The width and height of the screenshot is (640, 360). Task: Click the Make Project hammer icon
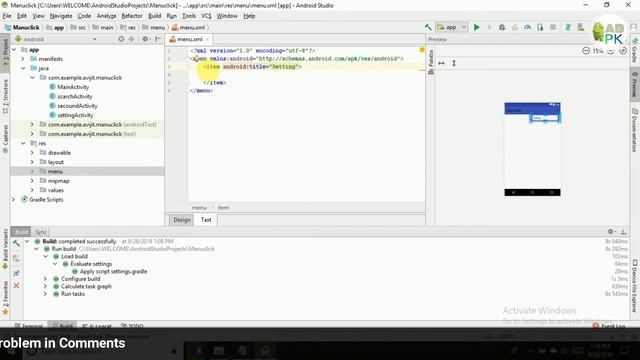click(428, 27)
